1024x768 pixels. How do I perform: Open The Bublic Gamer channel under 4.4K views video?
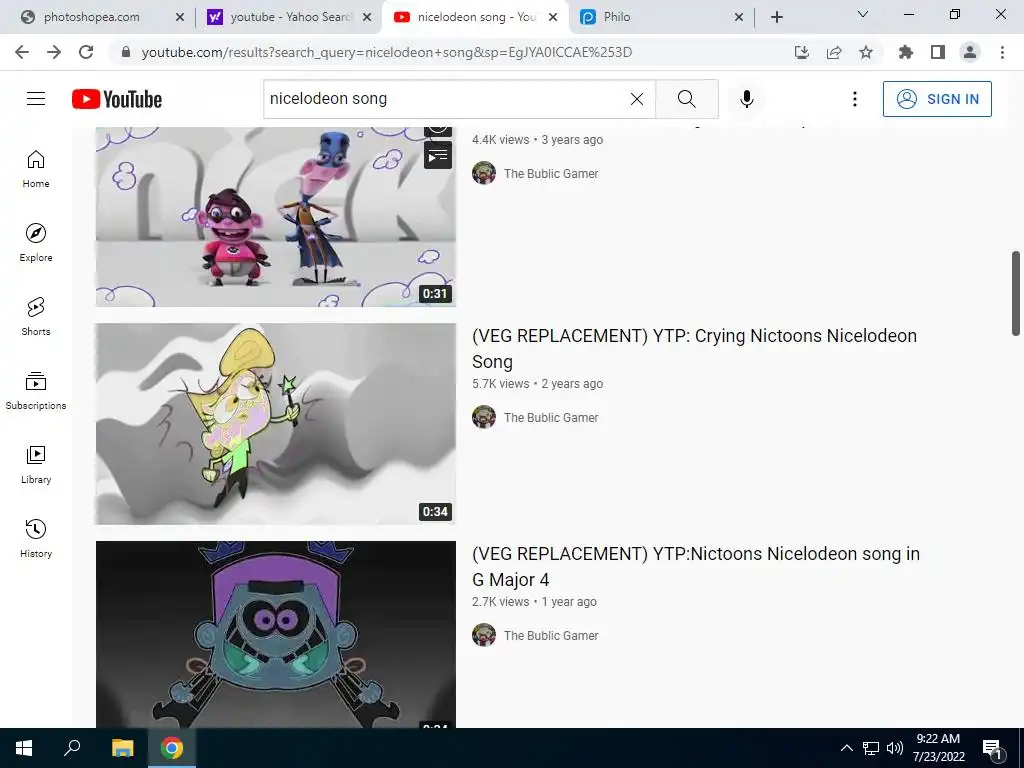coord(551,174)
